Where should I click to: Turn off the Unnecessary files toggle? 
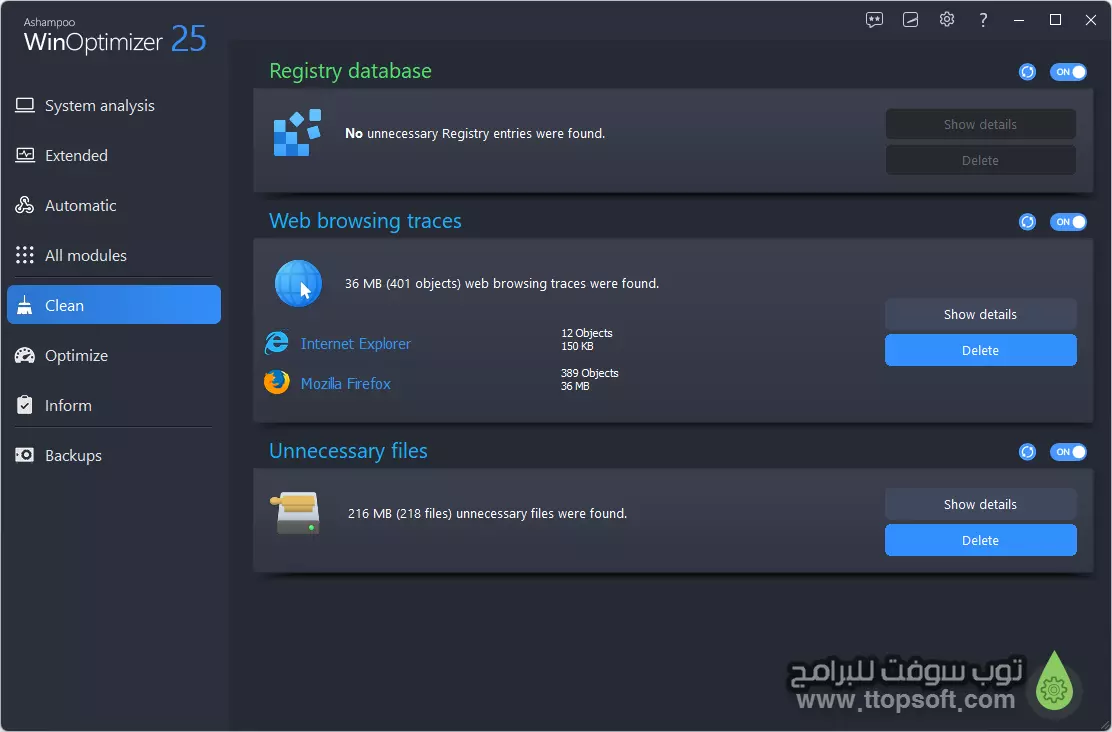click(1068, 452)
